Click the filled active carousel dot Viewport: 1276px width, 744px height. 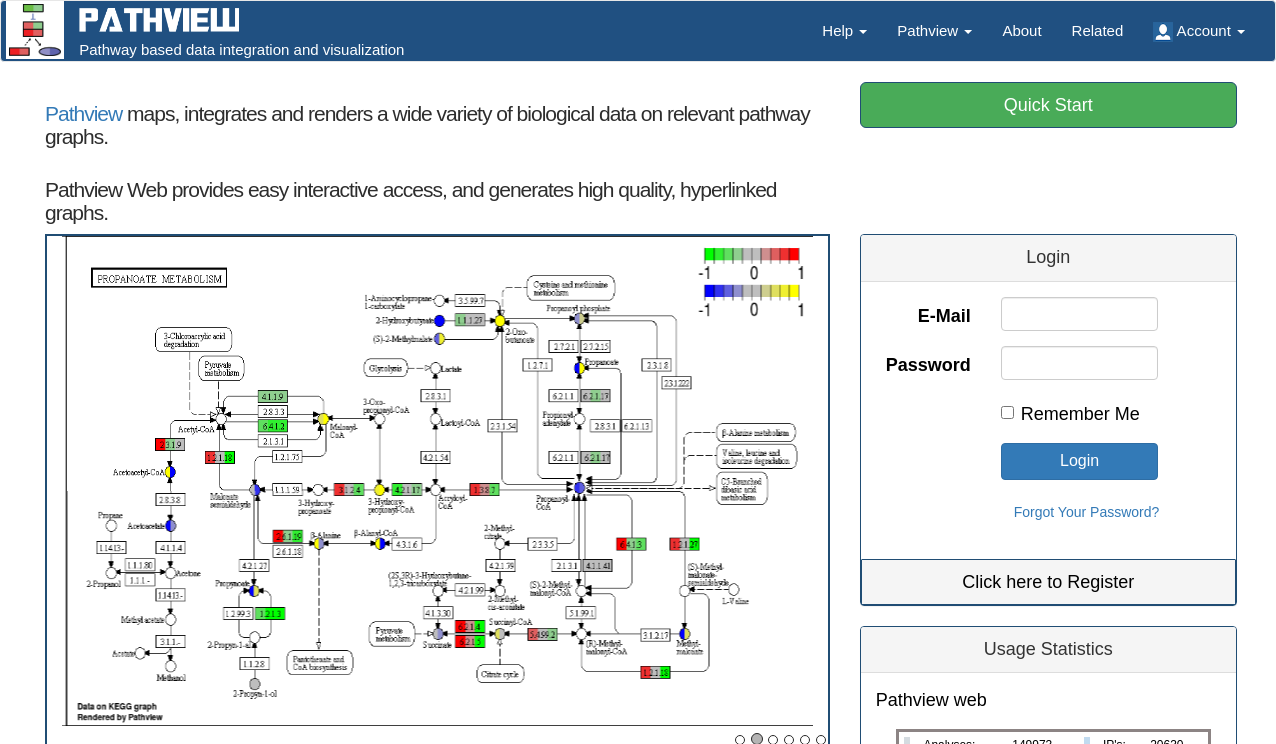pos(757,739)
